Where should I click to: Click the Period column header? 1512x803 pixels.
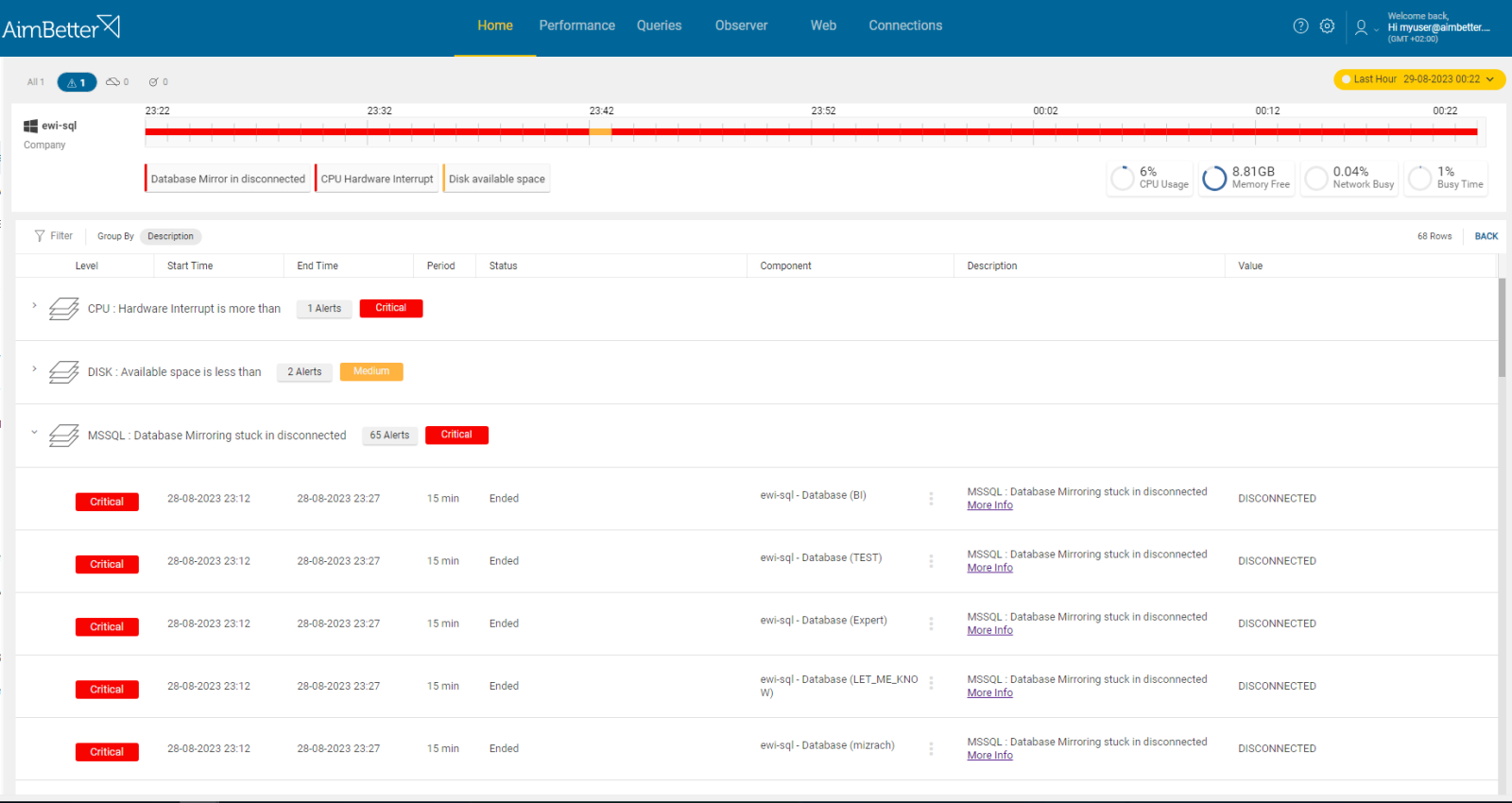[x=440, y=266]
